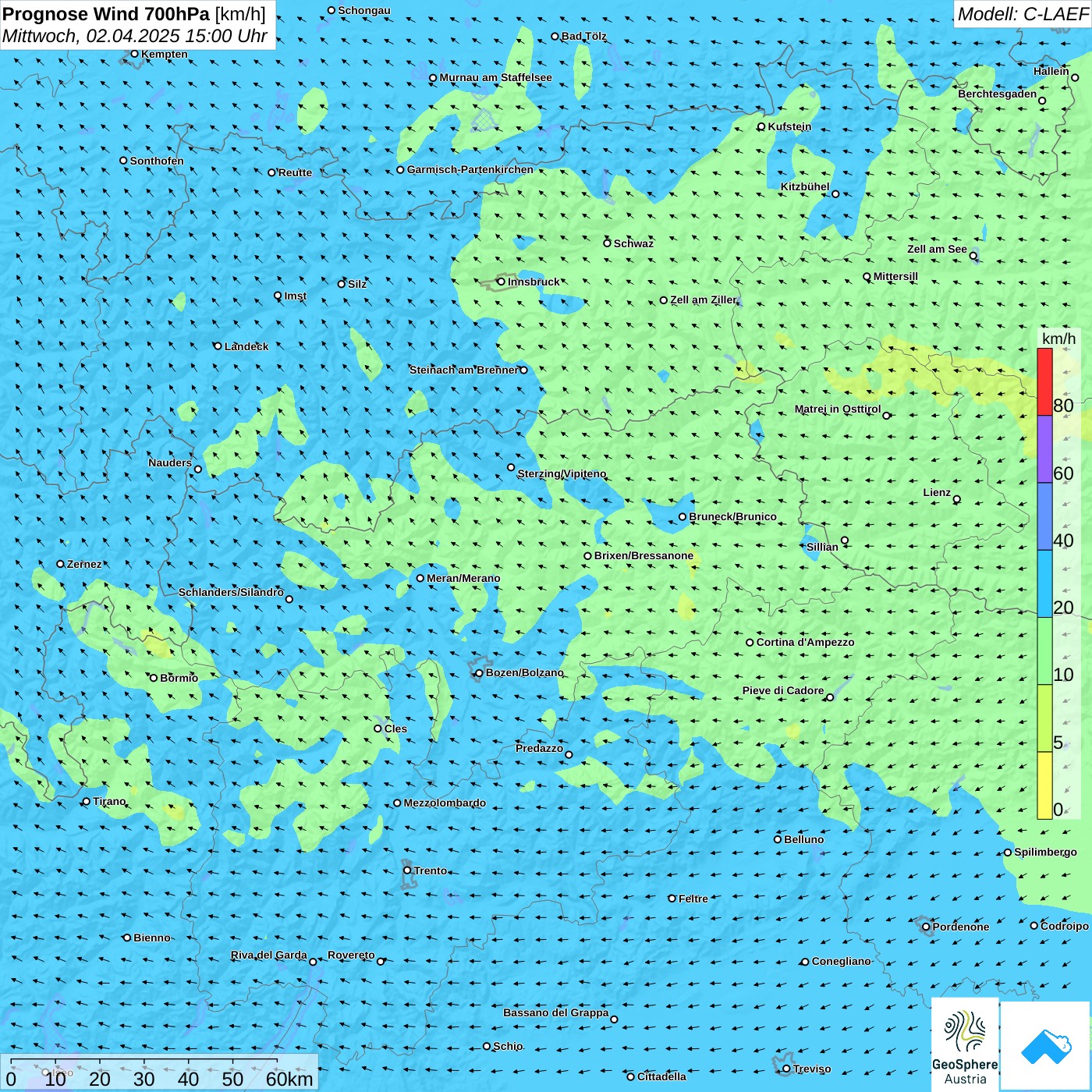Click the Garmisch-Partenkirchen label
The image size is (1092, 1092).
tap(470, 169)
